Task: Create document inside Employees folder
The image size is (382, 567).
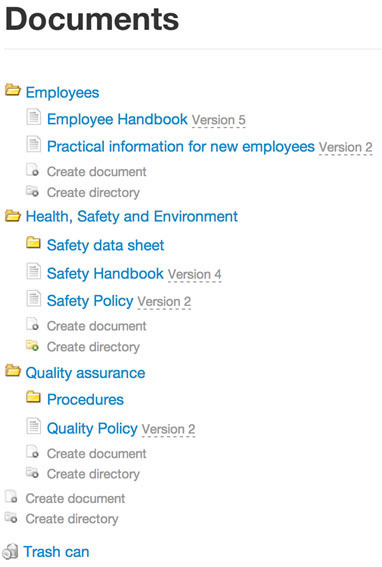Action: click(x=97, y=171)
